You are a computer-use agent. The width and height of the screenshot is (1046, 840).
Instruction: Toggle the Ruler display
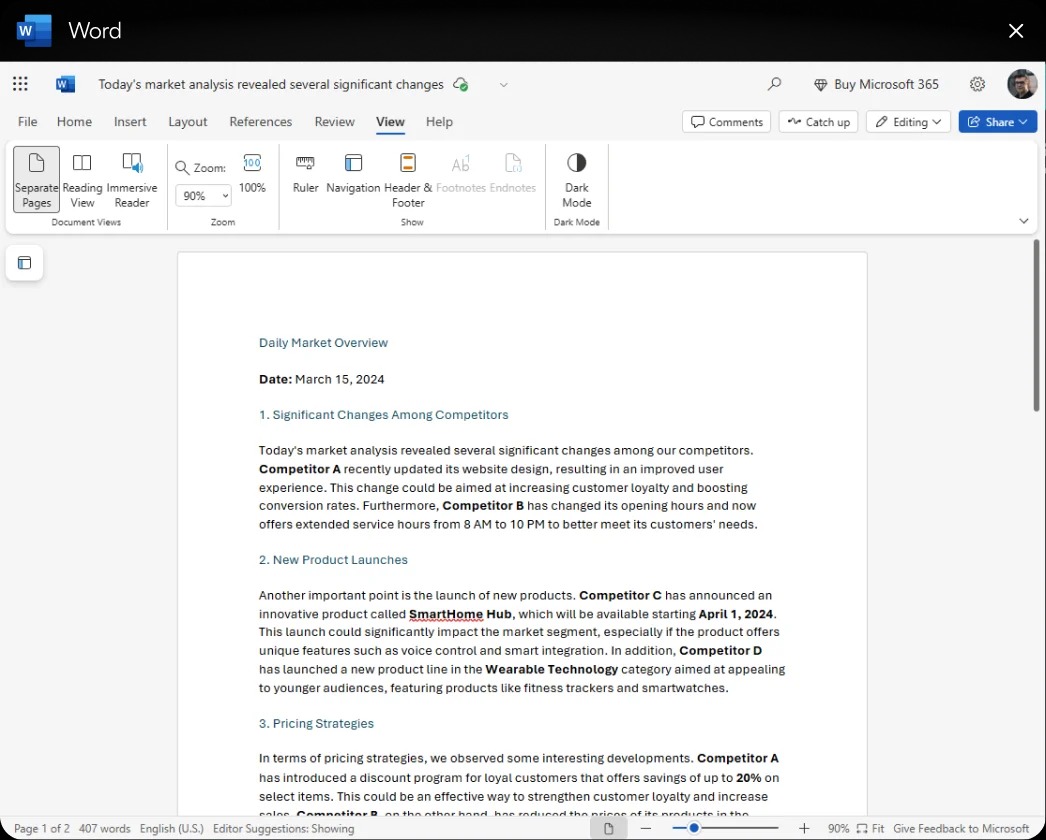coord(306,173)
